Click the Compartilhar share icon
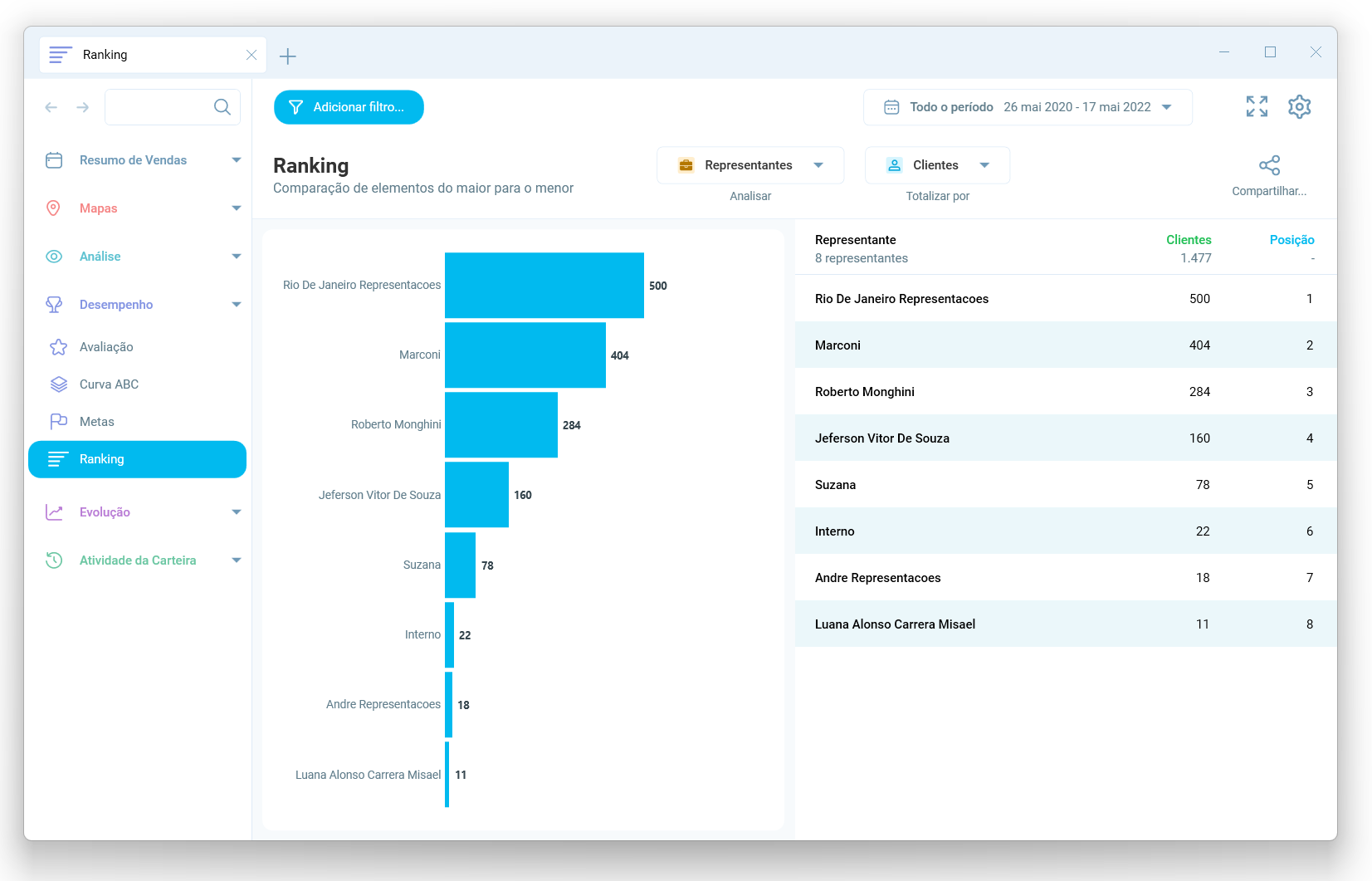The width and height of the screenshot is (1372, 881). tap(1269, 165)
